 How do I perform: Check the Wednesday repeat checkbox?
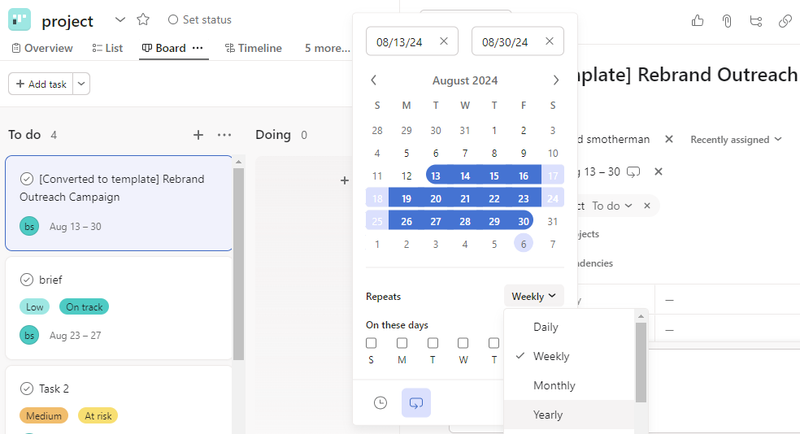(463, 343)
